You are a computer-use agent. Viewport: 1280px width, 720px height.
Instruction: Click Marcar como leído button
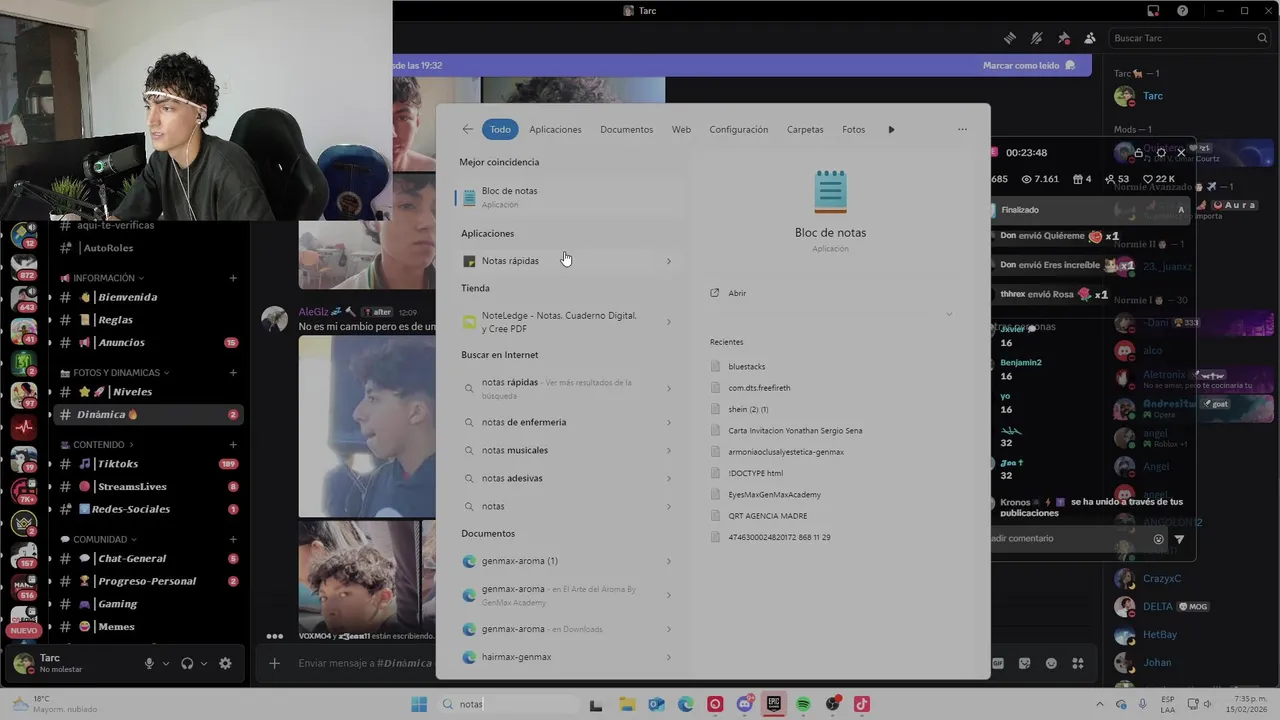pos(1029,65)
